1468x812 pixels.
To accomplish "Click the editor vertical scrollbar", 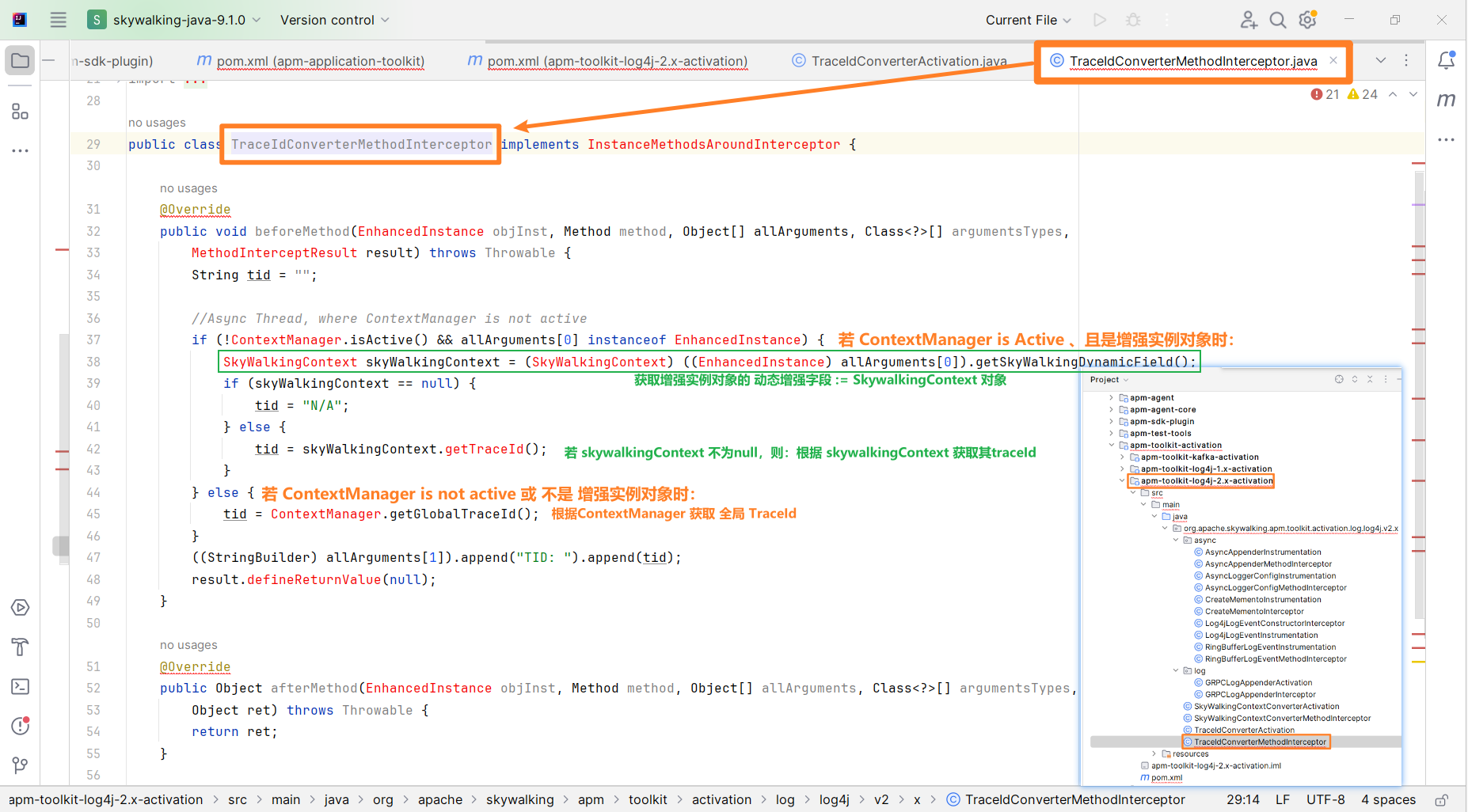I will point(1419,396).
